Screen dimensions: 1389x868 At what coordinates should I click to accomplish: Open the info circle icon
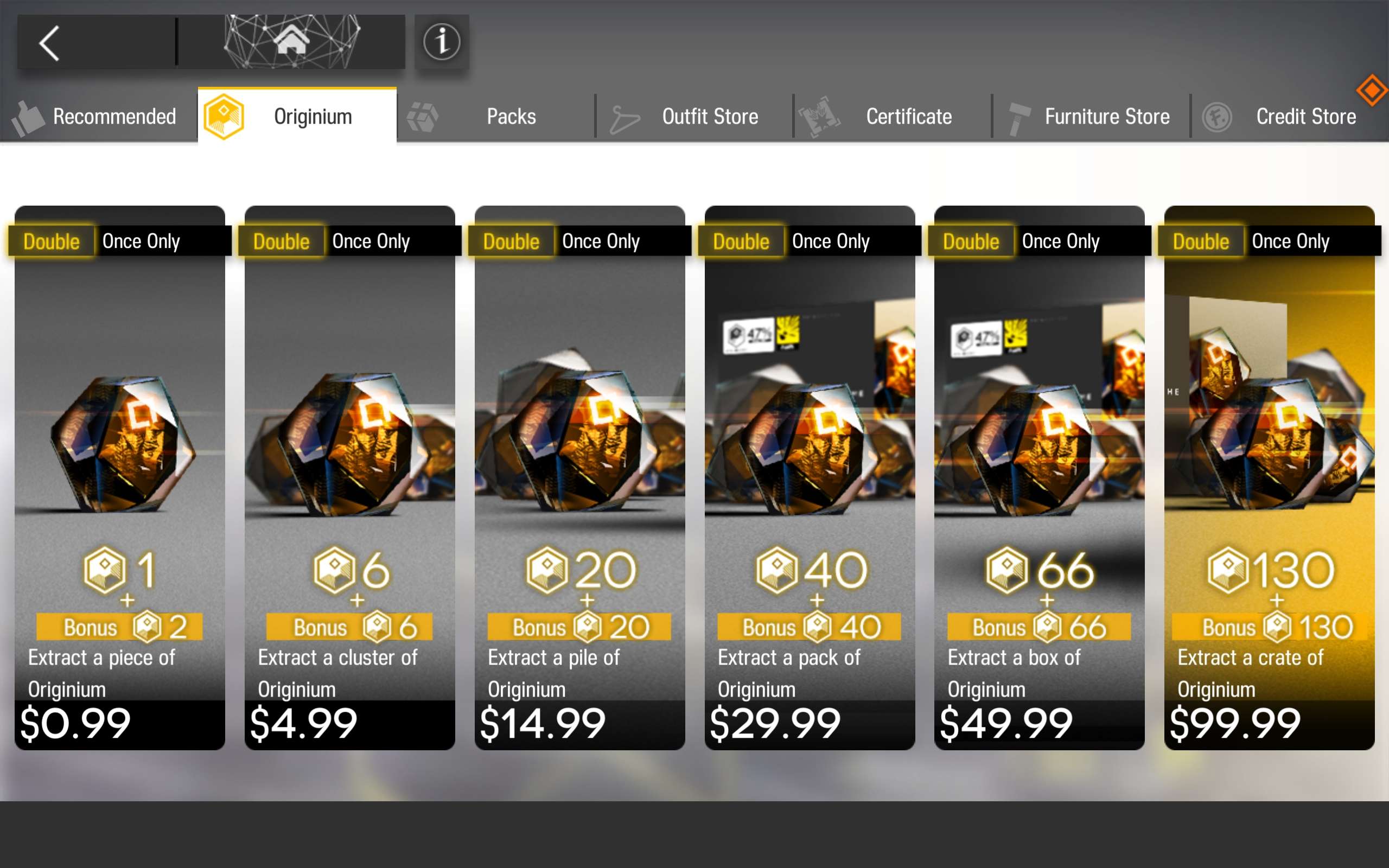[441, 42]
